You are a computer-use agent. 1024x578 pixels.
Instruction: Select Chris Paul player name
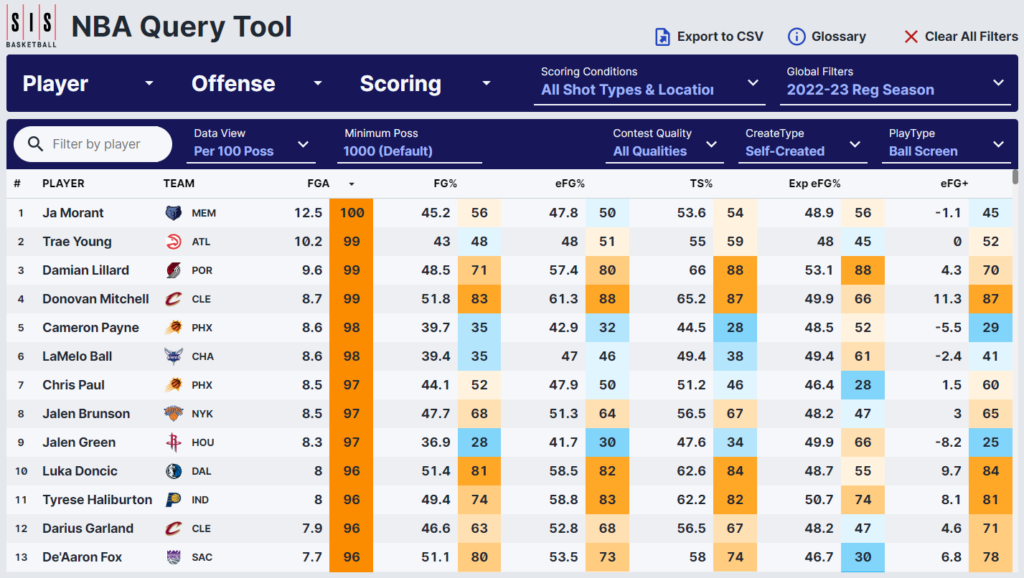73,385
